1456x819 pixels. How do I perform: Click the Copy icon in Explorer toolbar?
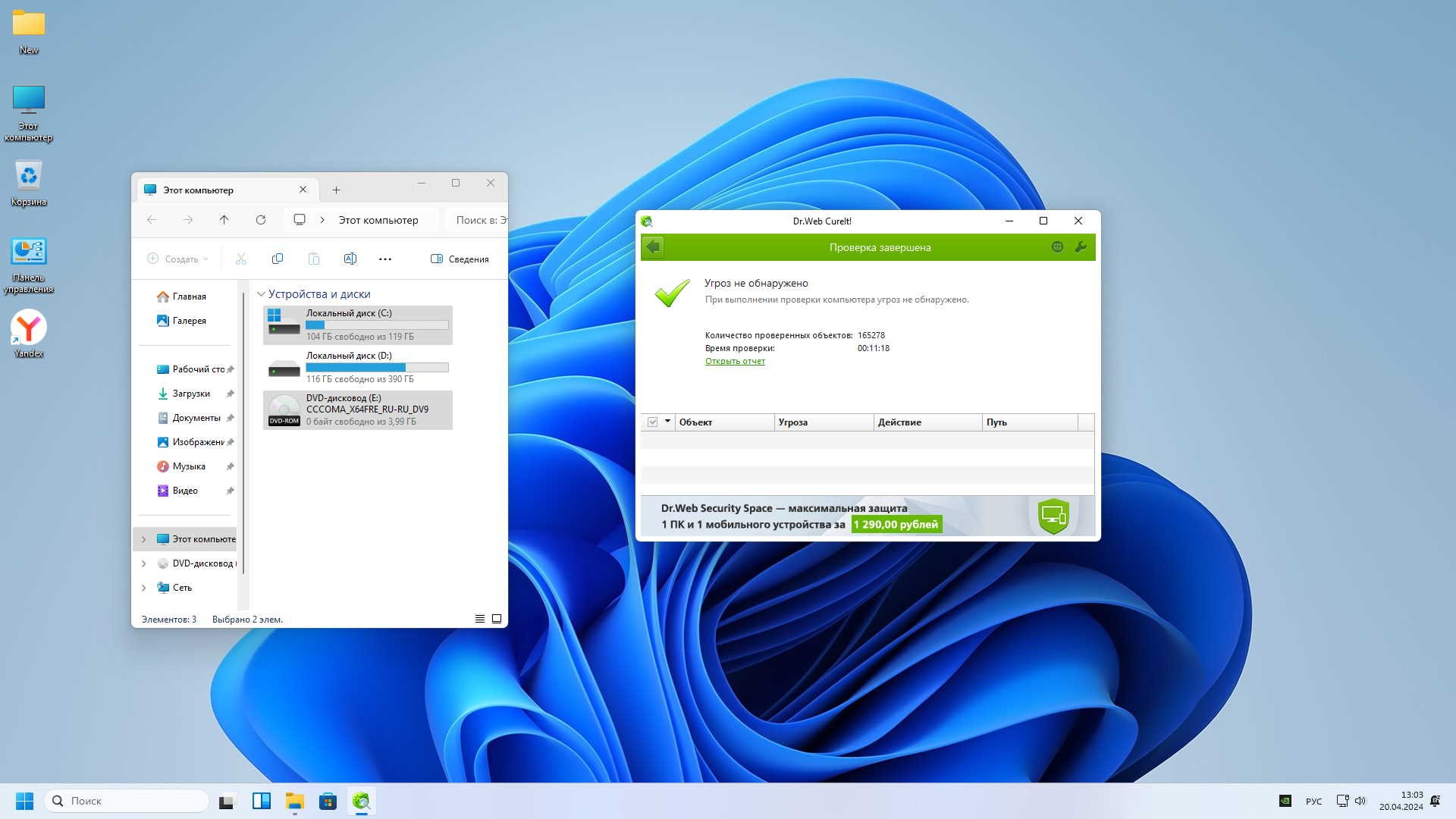278,259
